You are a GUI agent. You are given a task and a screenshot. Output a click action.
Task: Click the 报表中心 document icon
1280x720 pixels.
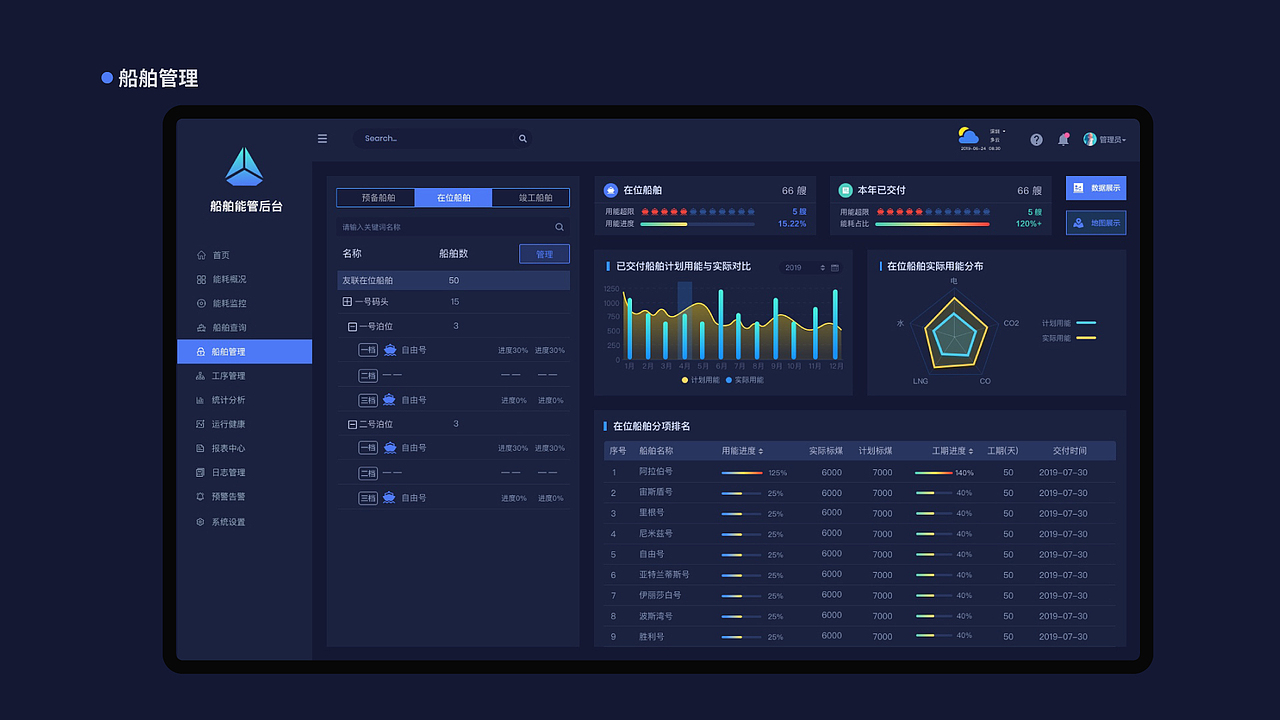(201, 448)
